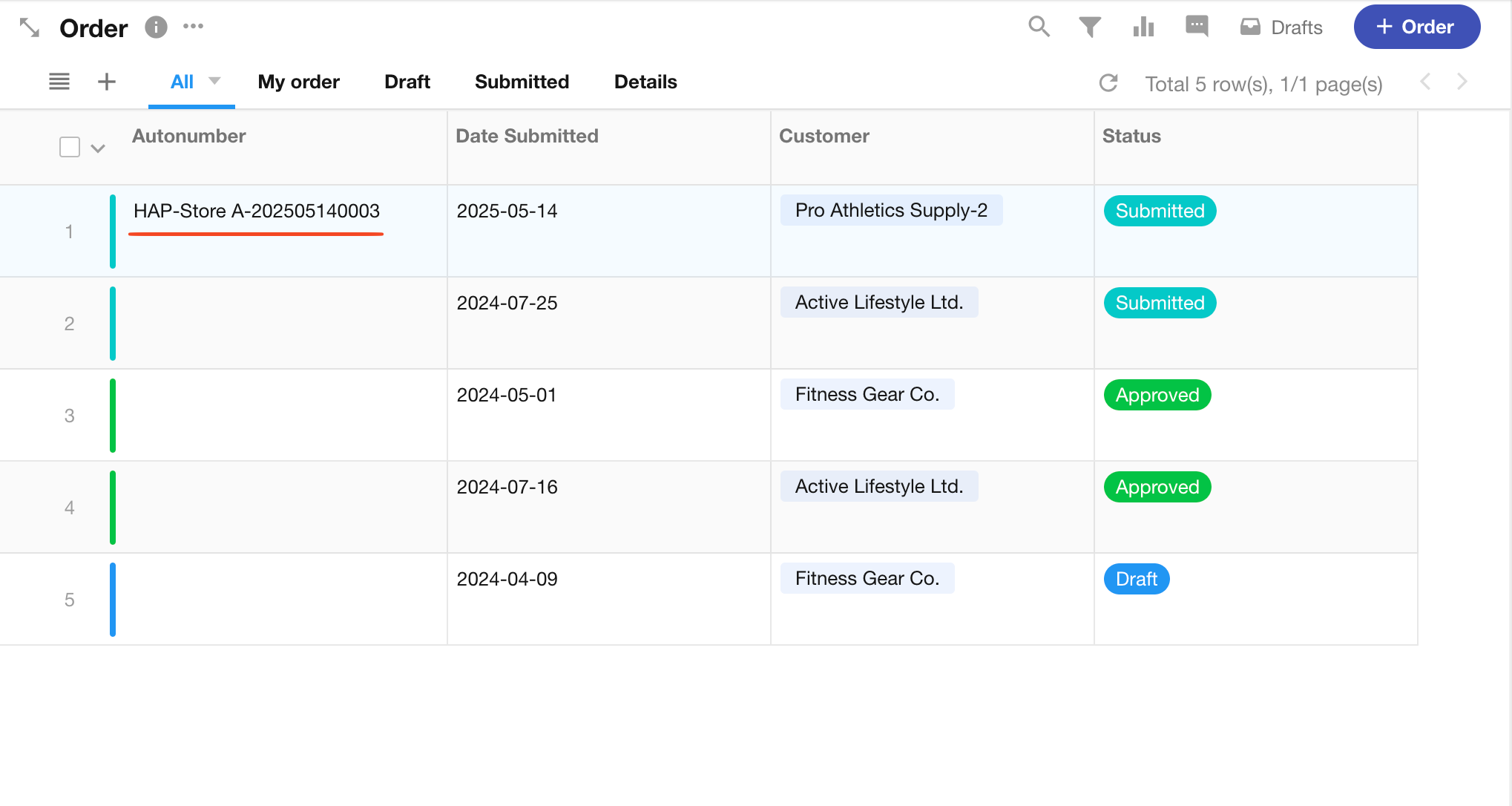1512x806 pixels.
Task: Open the Details view tab
Action: (x=645, y=82)
